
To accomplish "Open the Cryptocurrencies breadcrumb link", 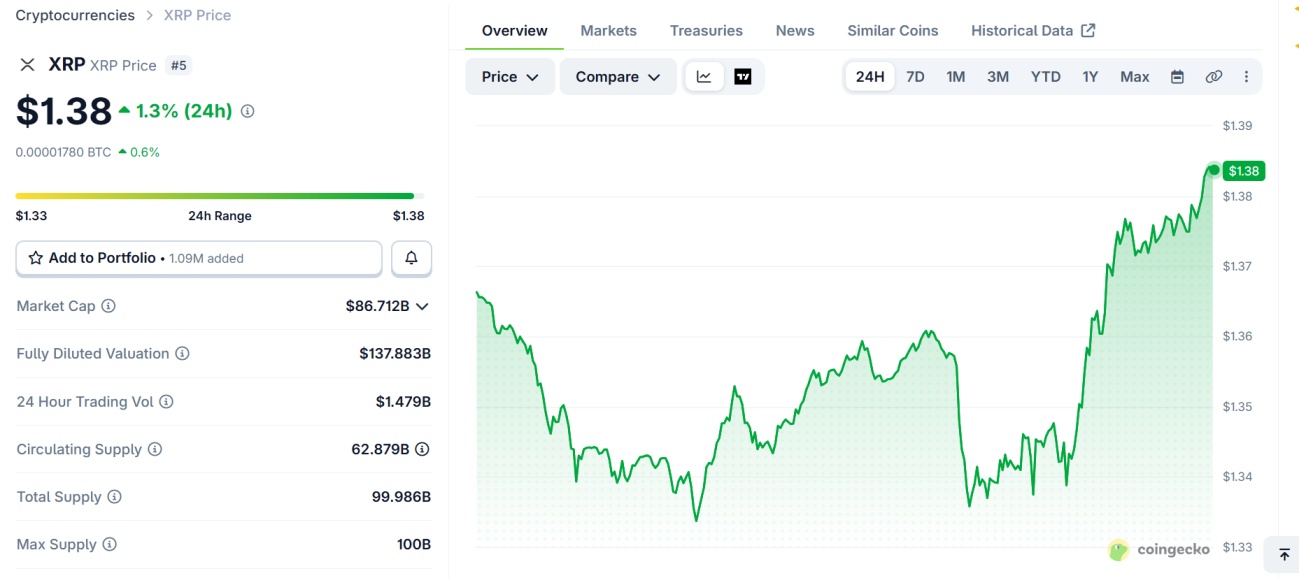I will (x=75, y=15).
